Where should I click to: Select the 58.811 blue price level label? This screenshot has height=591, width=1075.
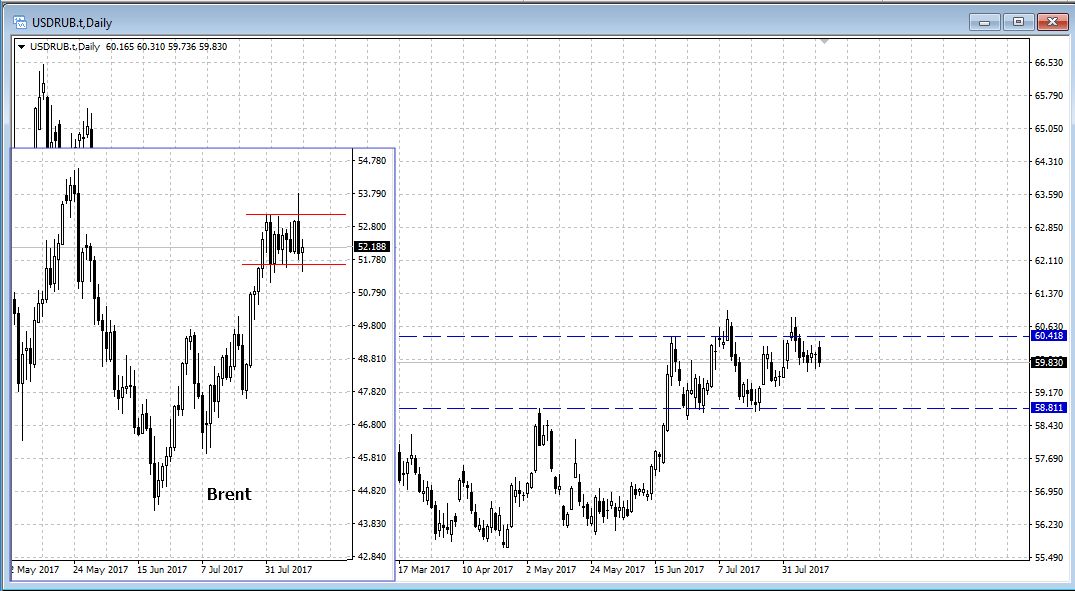coord(1048,408)
